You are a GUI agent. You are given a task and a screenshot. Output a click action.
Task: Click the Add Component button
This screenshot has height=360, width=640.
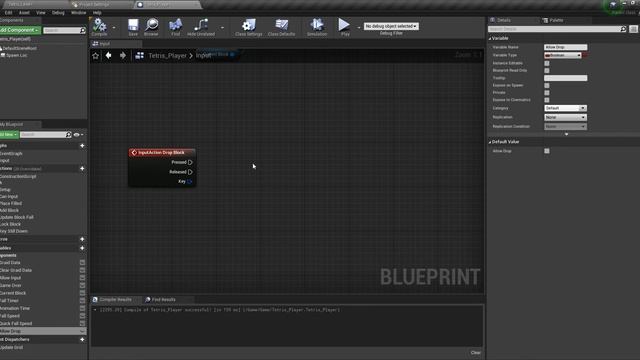click(19, 30)
